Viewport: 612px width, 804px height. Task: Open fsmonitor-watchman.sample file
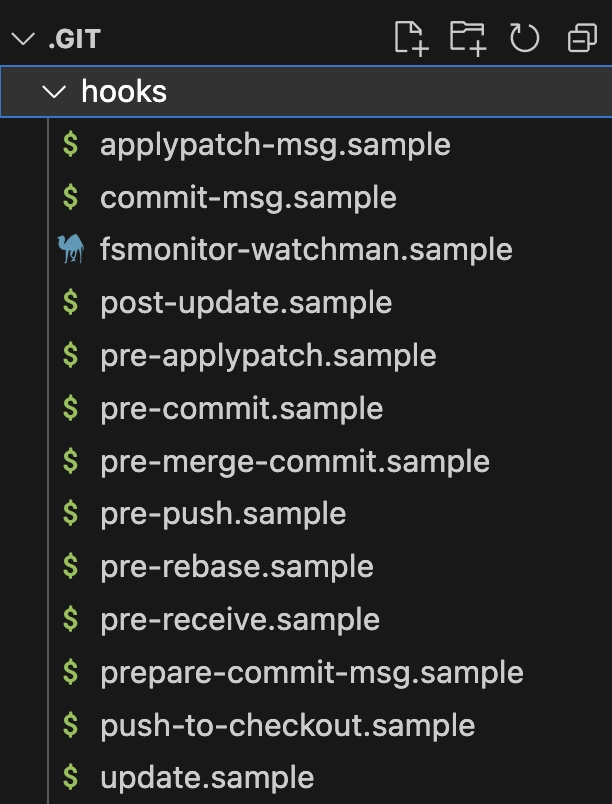point(306,250)
